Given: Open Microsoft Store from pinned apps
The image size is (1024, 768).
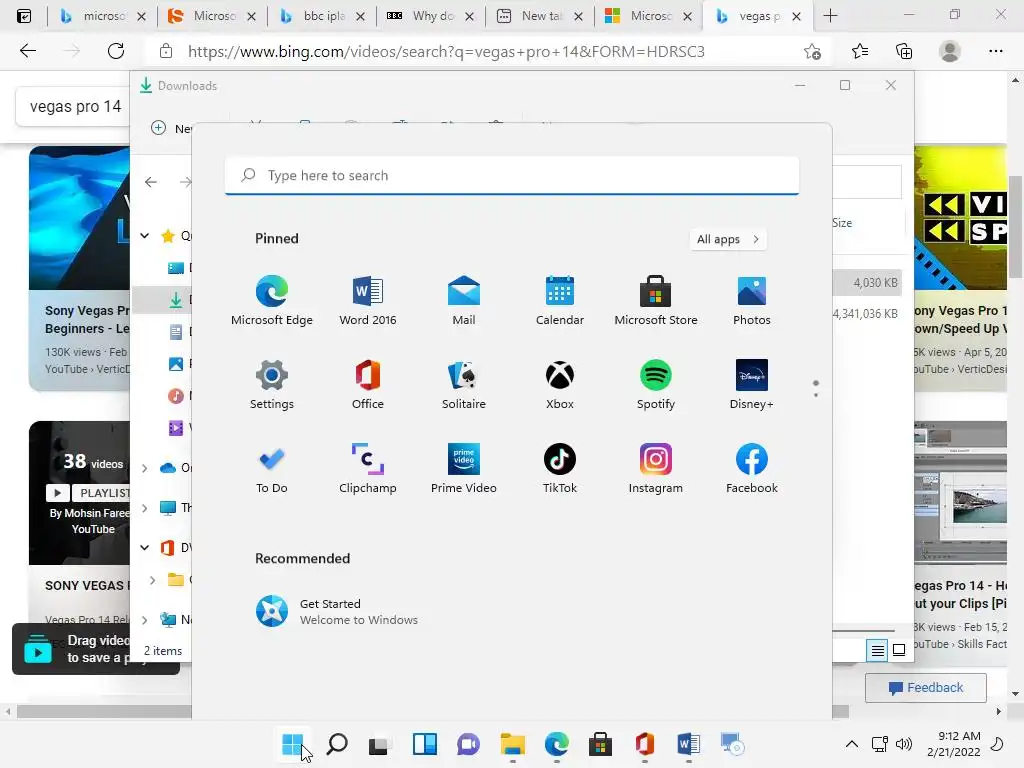Looking at the screenshot, I should point(656,301).
